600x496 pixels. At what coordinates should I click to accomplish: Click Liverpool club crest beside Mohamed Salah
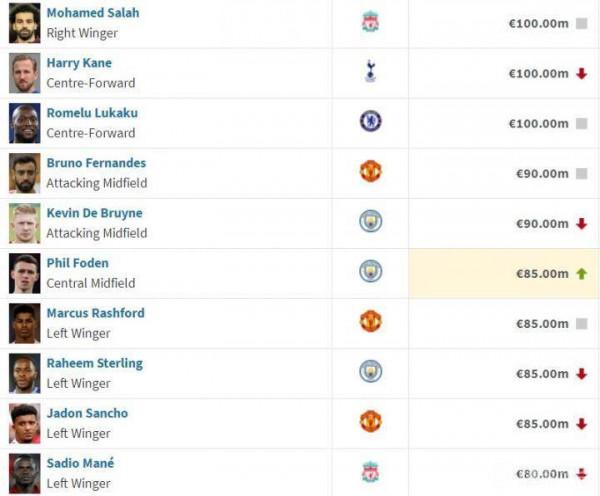(x=370, y=23)
